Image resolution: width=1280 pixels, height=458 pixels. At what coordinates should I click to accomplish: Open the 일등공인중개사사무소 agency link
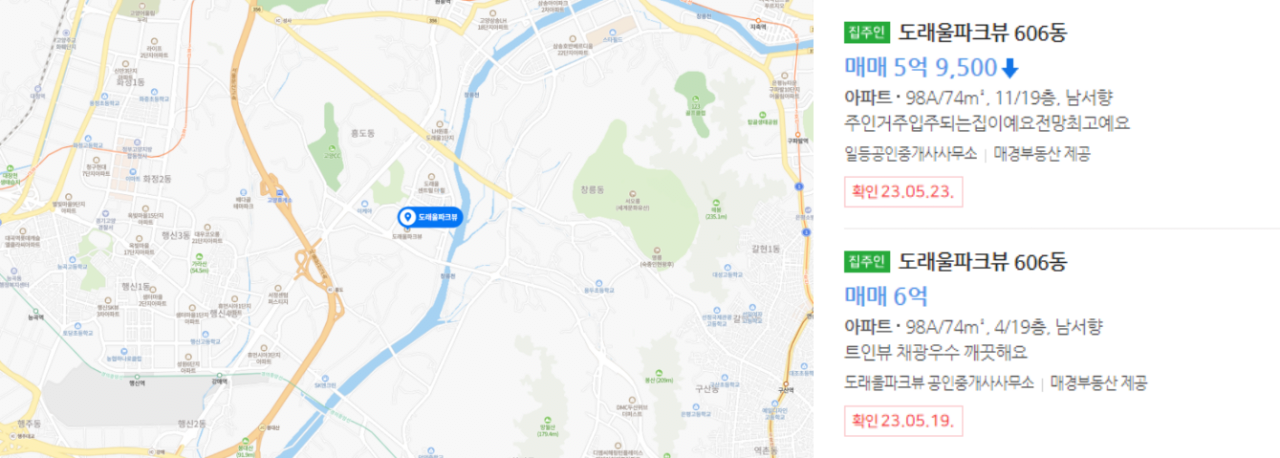[911, 154]
